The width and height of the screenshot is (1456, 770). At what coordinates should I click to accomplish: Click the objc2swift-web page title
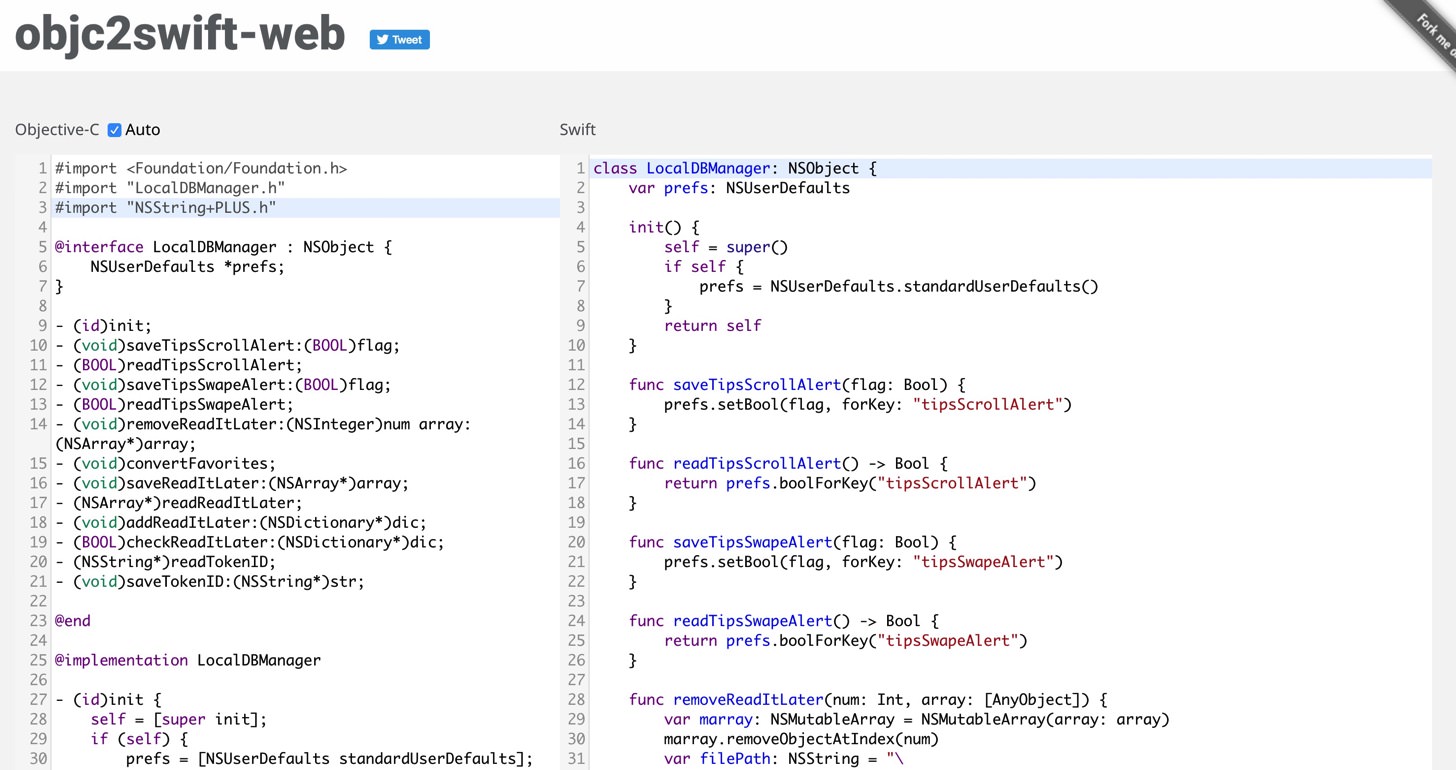tap(180, 35)
